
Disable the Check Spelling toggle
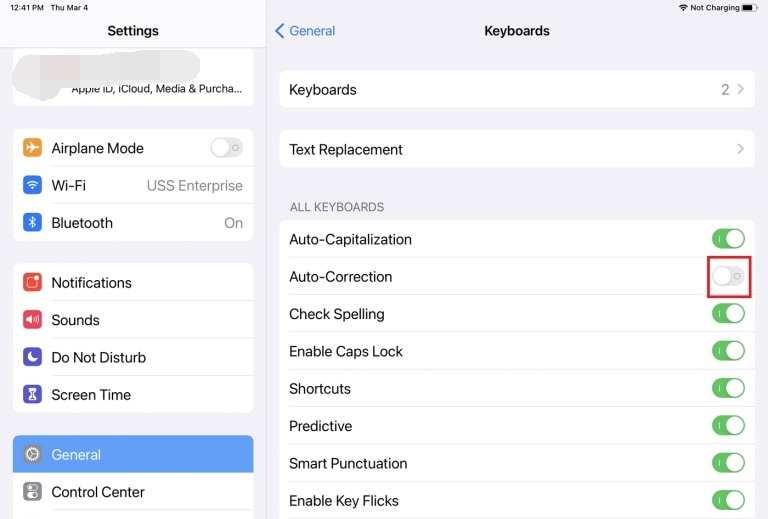click(x=728, y=314)
